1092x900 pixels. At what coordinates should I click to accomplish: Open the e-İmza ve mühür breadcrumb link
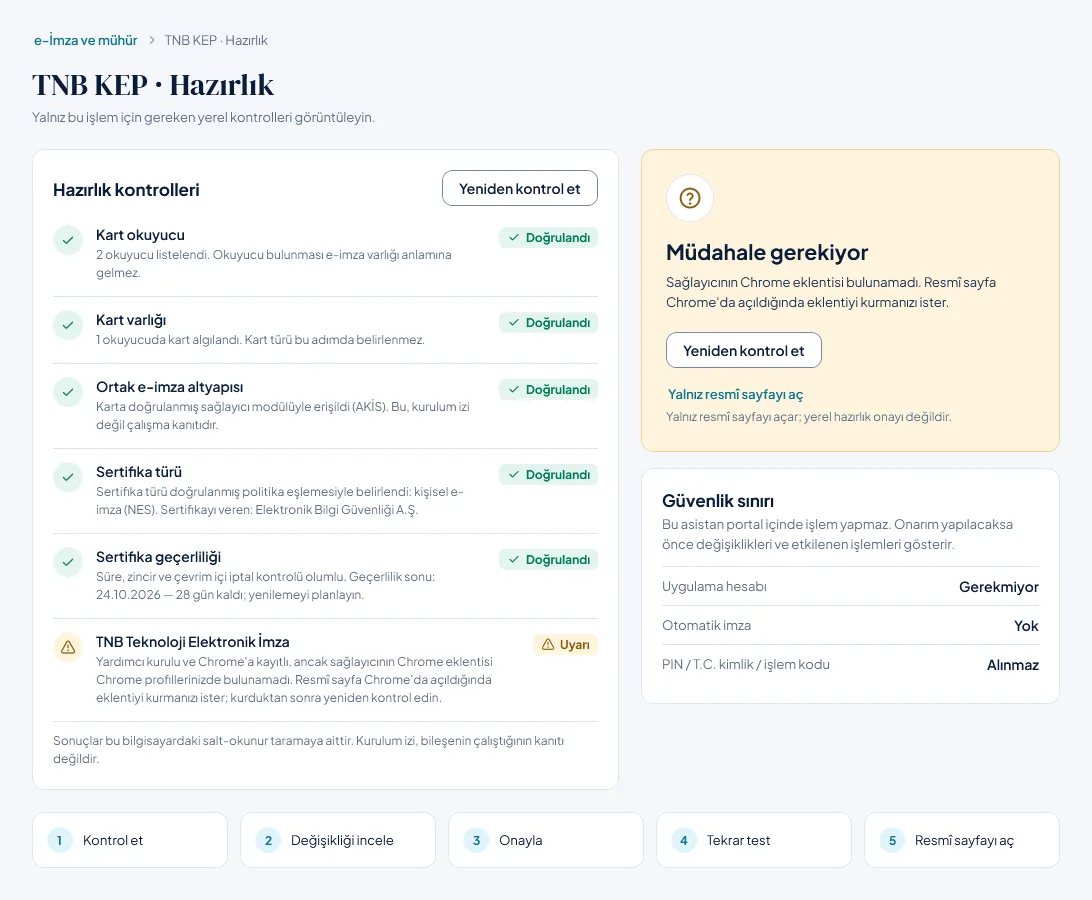(86, 40)
